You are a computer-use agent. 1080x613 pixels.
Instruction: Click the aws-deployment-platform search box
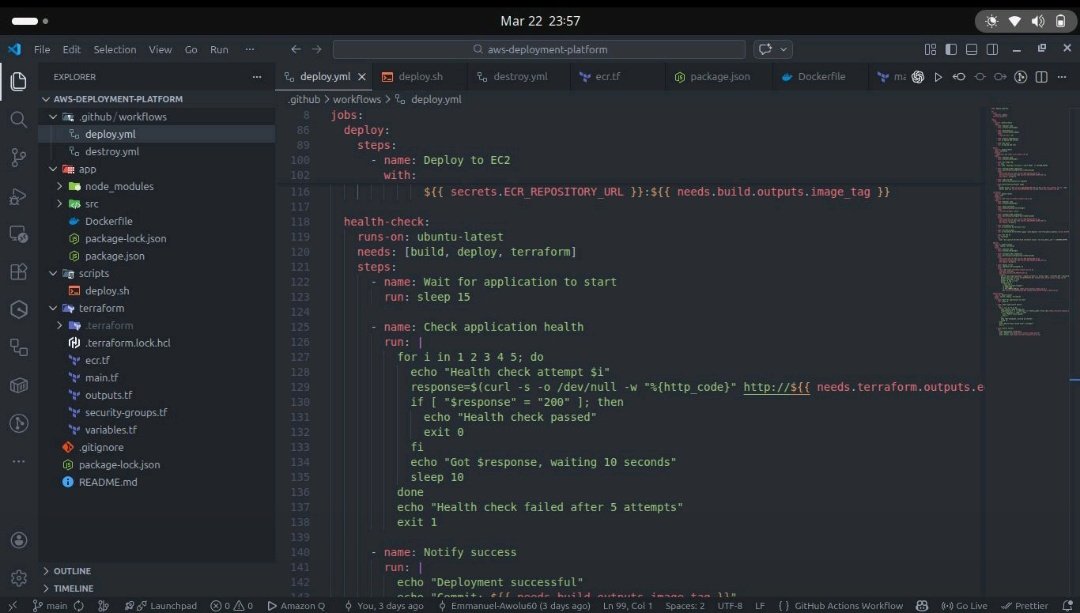tap(539, 50)
